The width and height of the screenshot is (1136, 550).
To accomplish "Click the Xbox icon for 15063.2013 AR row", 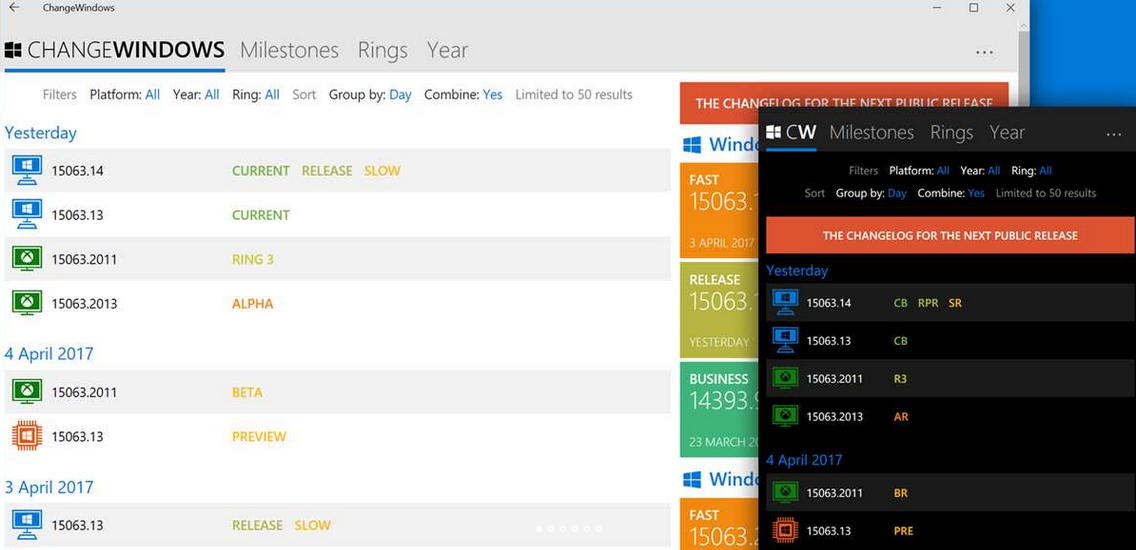I will click(785, 416).
